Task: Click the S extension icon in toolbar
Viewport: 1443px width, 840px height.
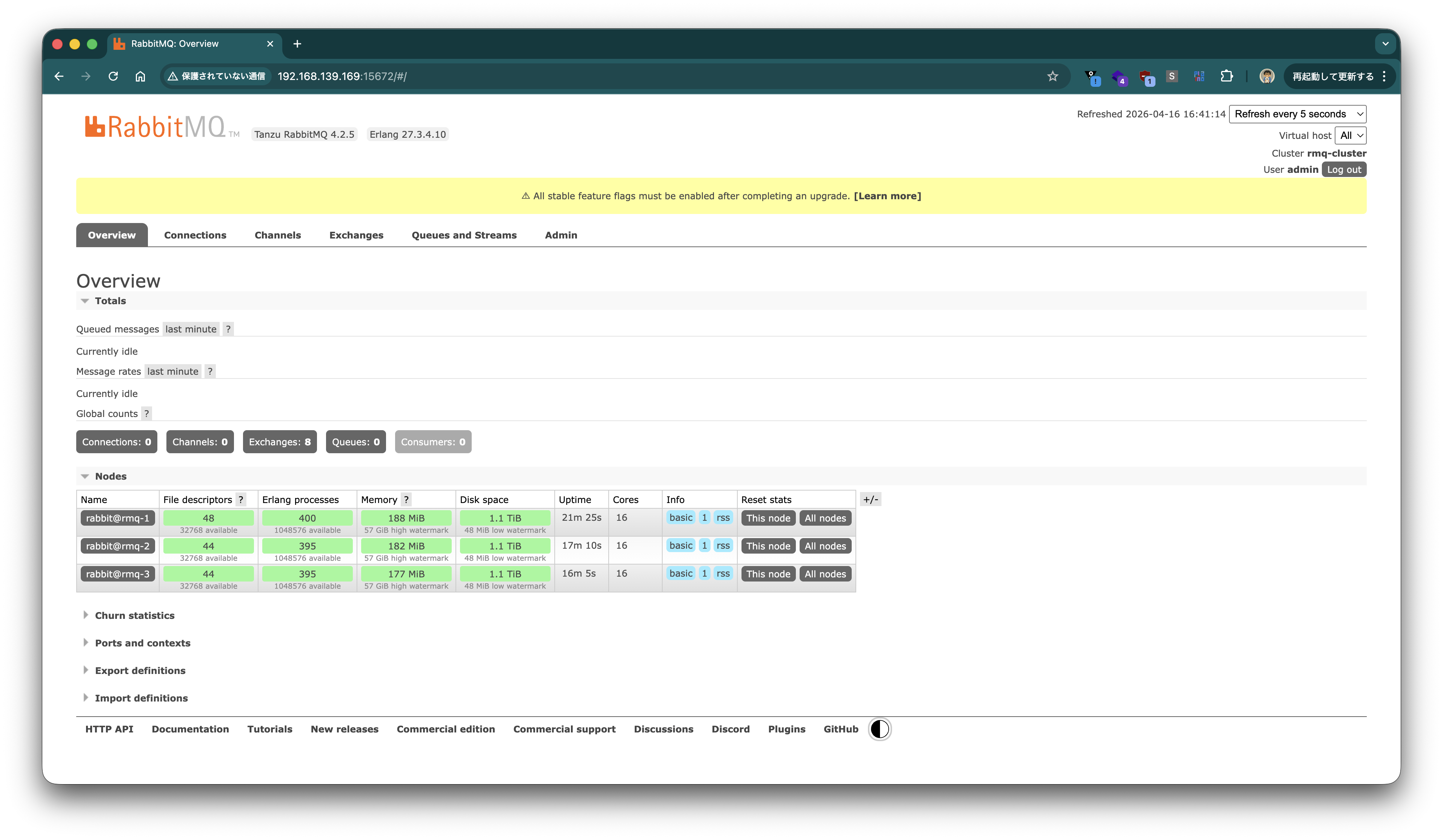Action: click(1172, 76)
